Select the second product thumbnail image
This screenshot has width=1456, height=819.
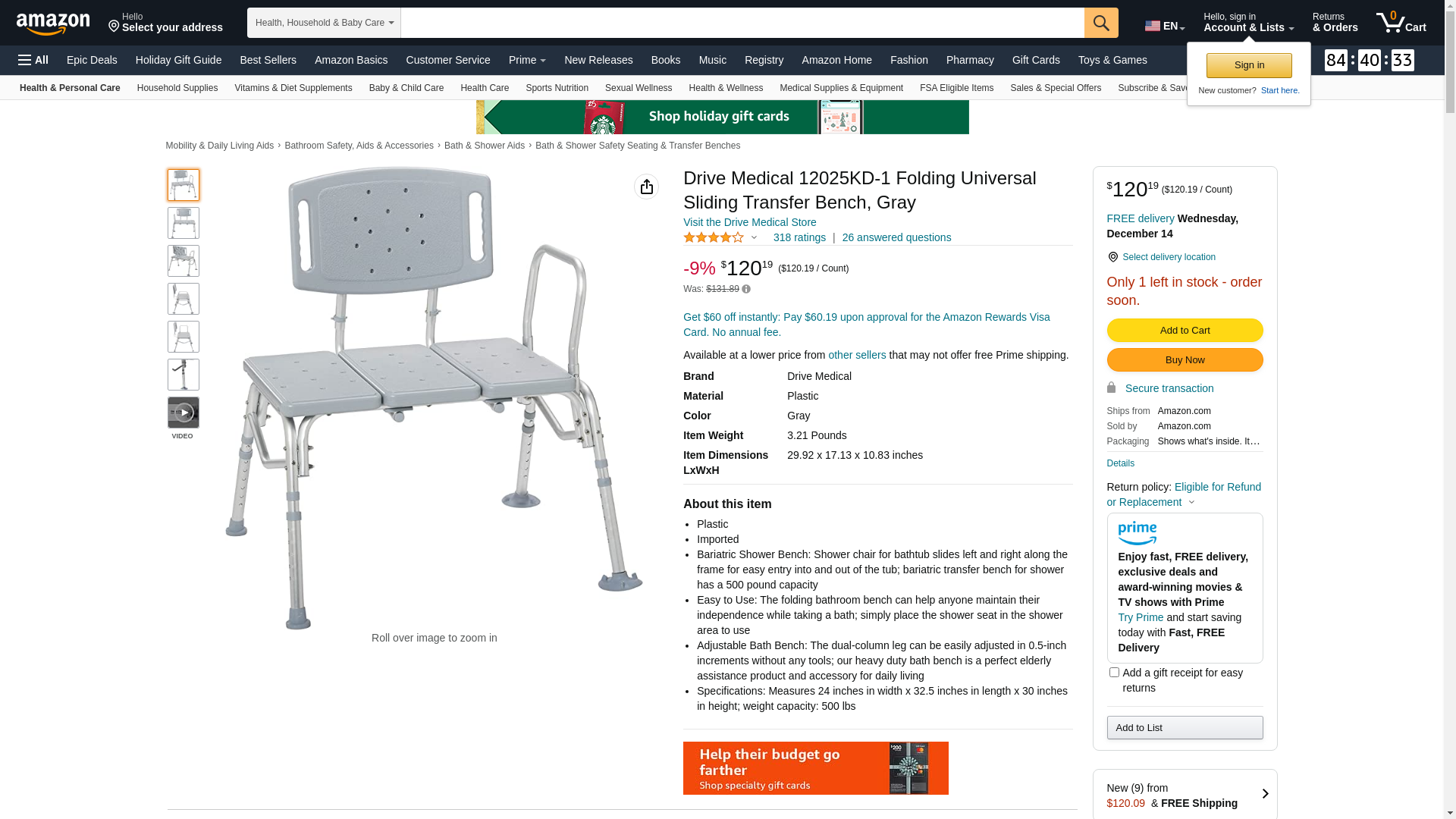(x=184, y=223)
